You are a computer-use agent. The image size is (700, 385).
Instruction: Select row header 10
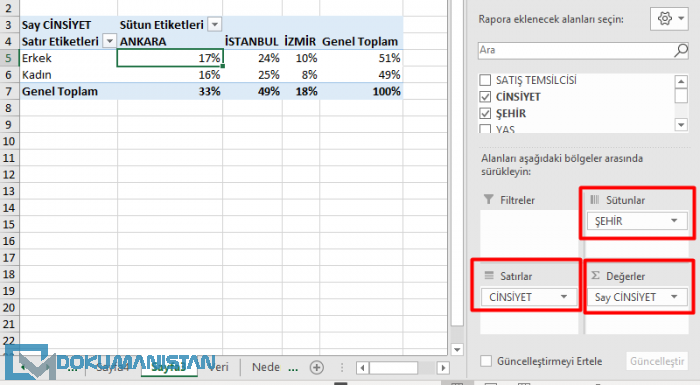[x=9, y=142]
